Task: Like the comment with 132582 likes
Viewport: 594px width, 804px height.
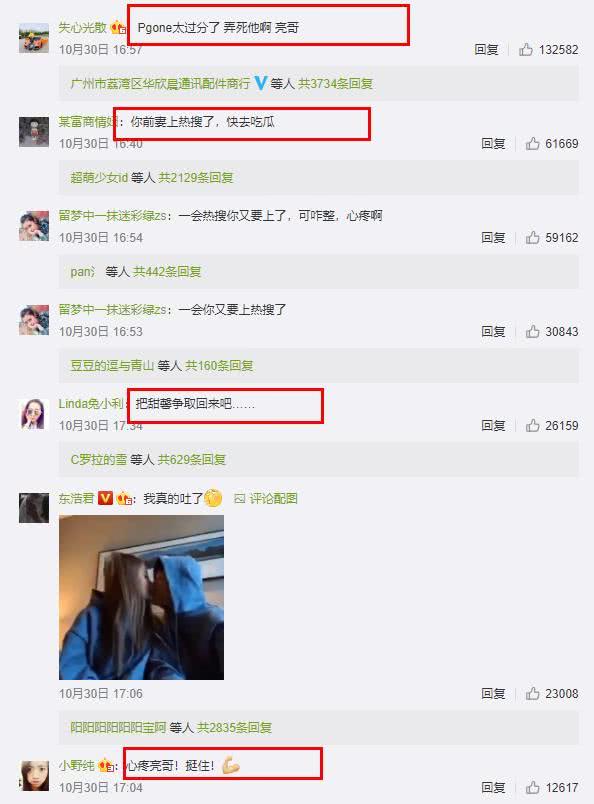Action: click(x=525, y=50)
